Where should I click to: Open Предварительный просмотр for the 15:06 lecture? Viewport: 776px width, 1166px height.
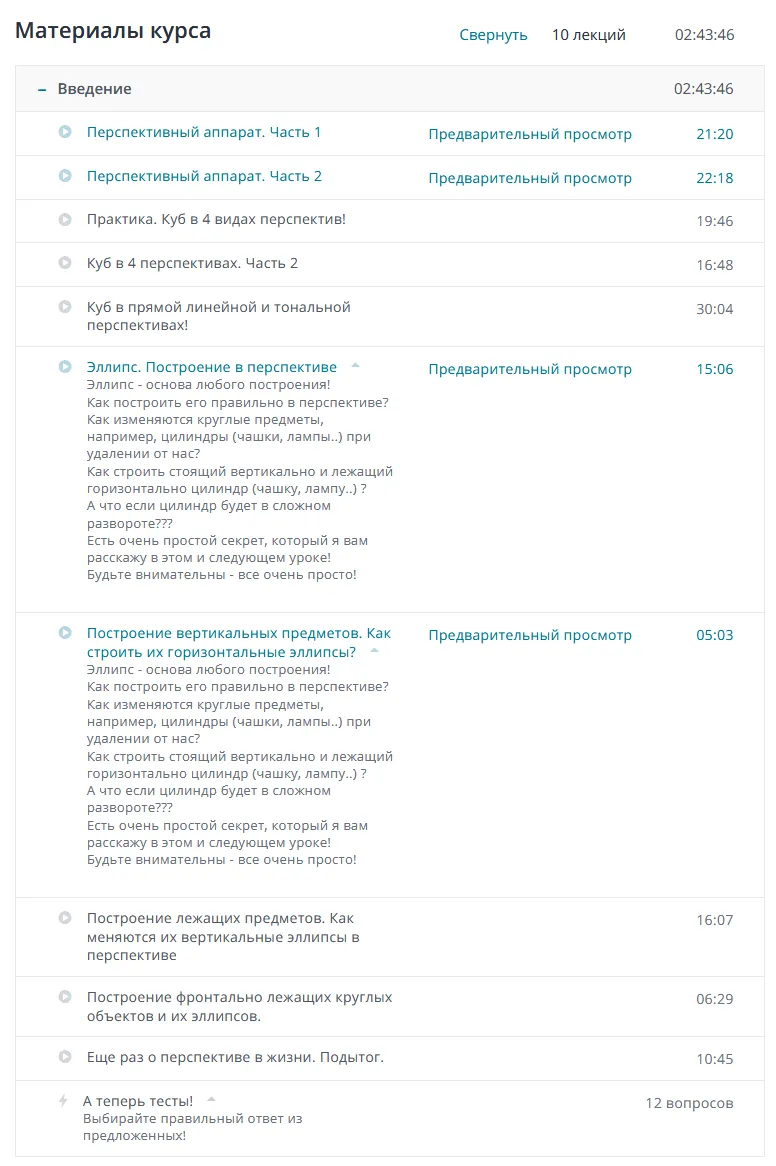point(530,369)
